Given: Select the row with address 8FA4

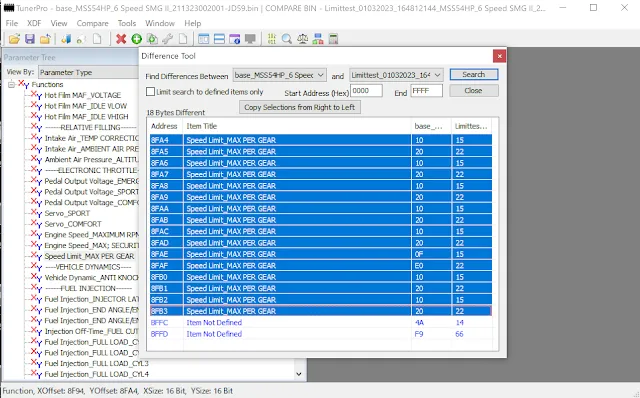Looking at the screenshot, I should tap(320, 140).
